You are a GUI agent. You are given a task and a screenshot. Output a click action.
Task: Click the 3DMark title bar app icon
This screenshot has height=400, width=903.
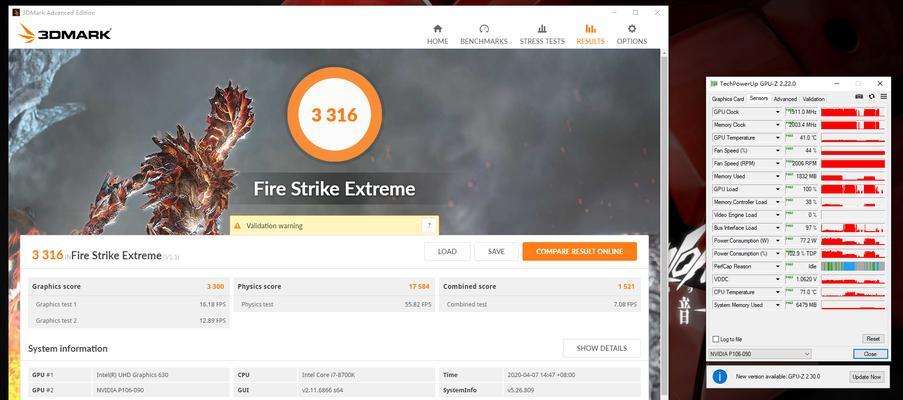tap(16, 12)
